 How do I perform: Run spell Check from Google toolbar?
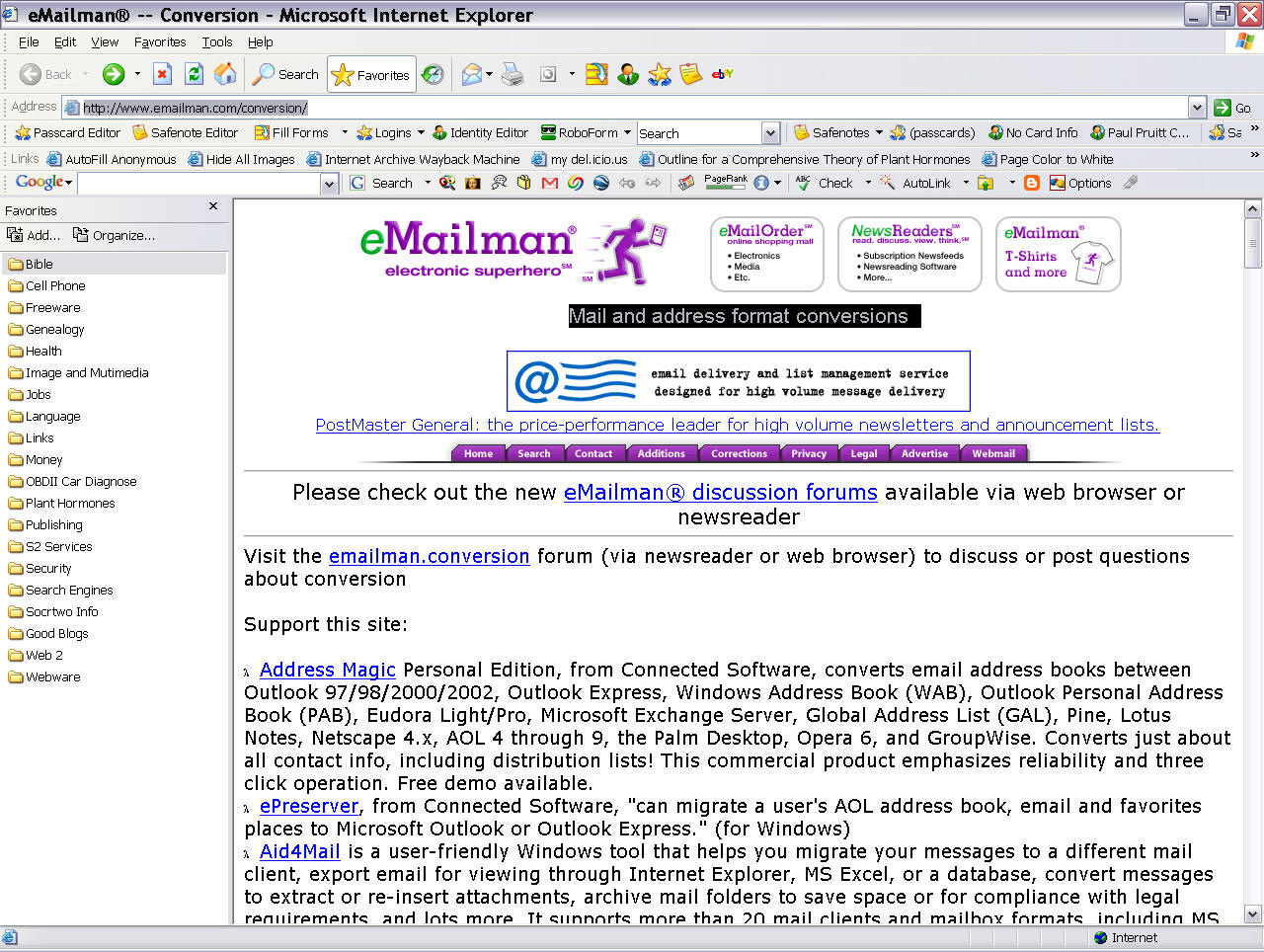[x=825, y=183]
